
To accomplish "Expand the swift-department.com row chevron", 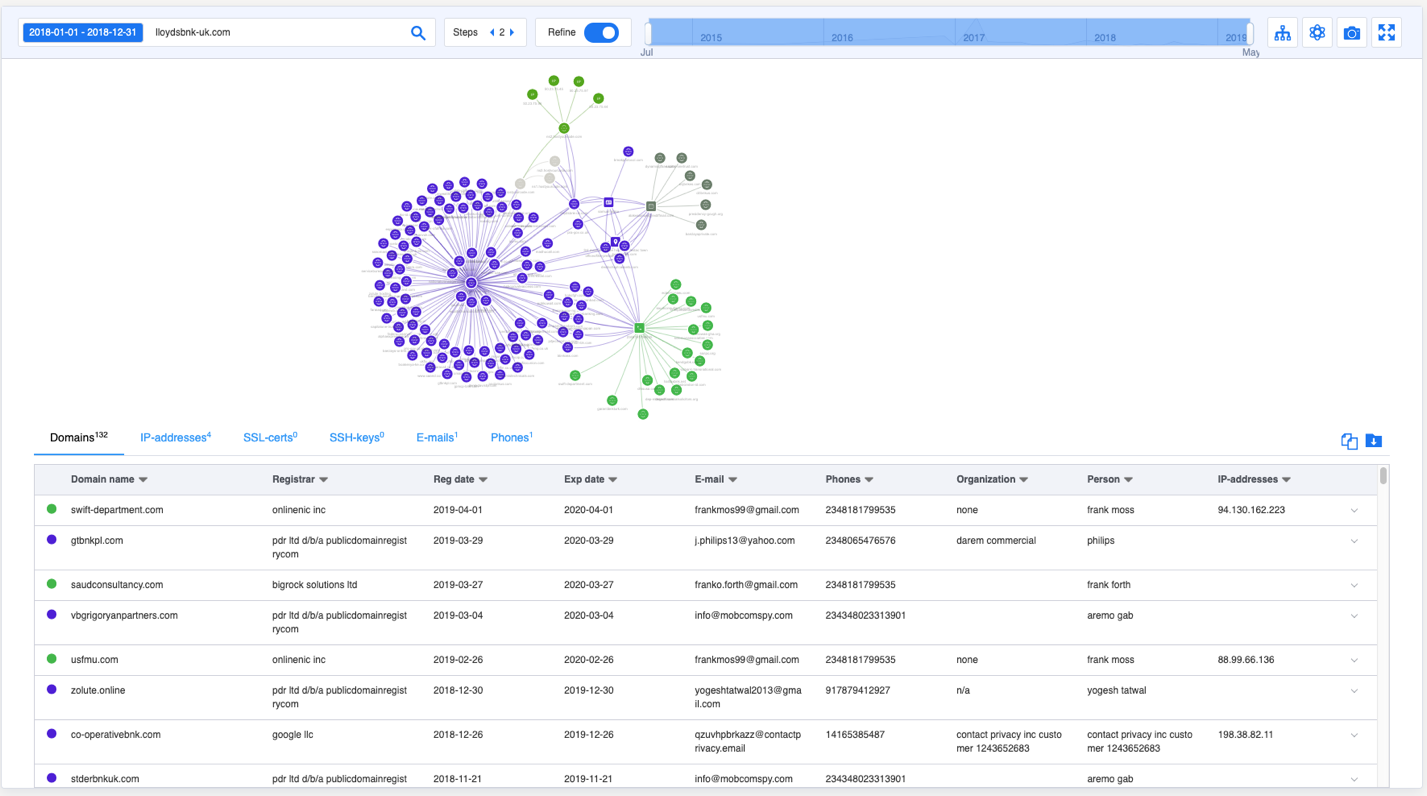I will pos(1354,511).
